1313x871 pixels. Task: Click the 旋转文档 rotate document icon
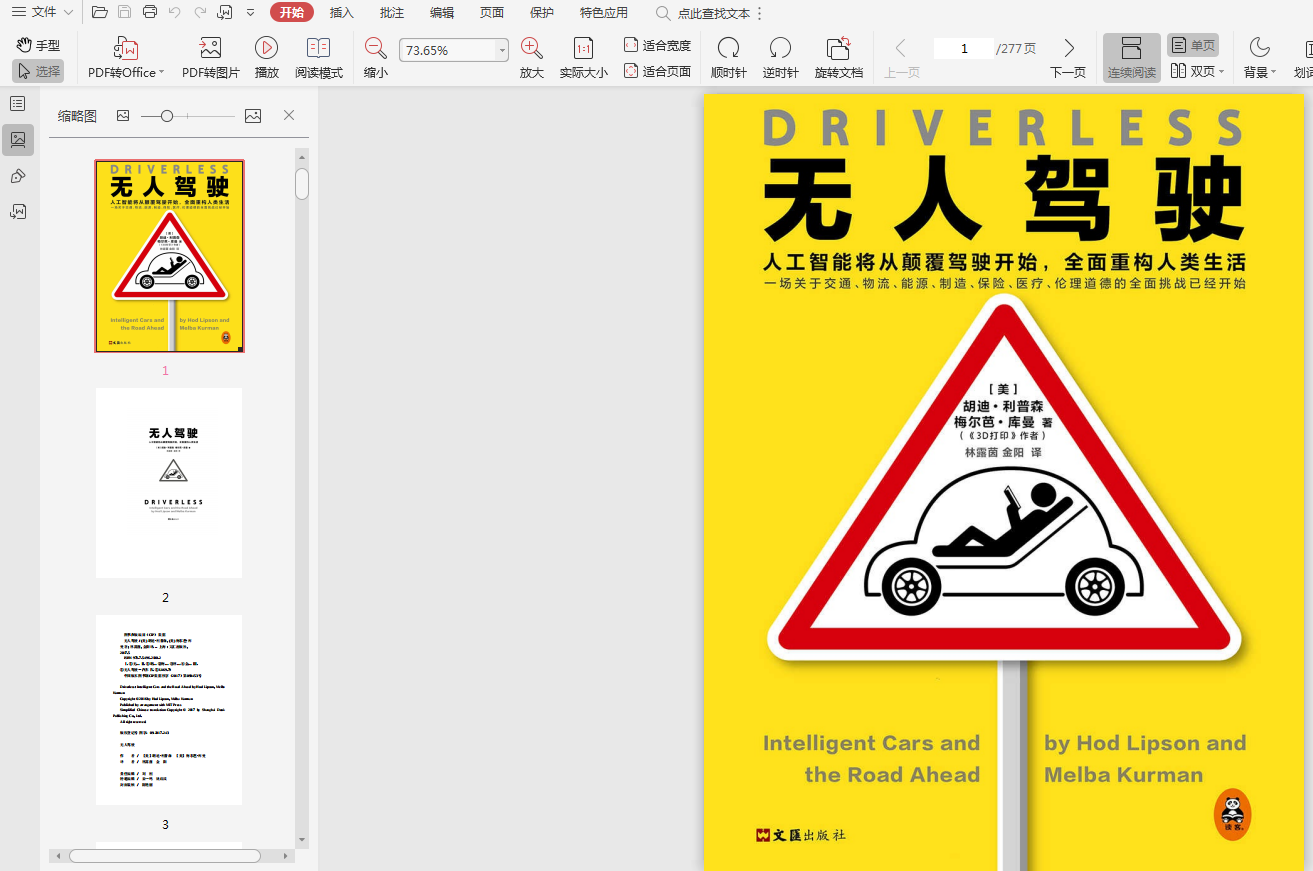click(x=839, y=48)
